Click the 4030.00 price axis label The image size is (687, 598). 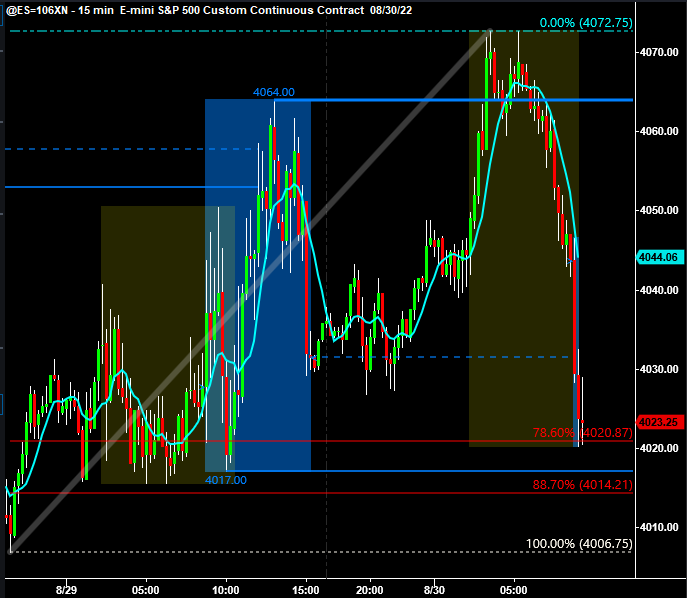[659, 369]
